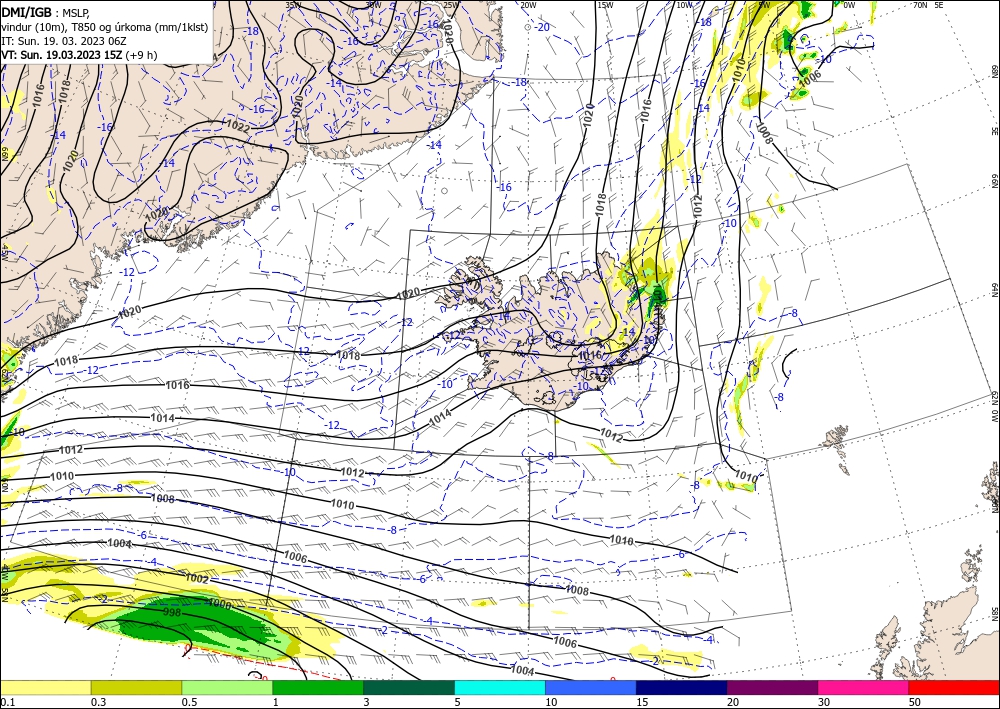Image resolution: width=1000 pixels, height=709 pixels.
Task: Select the green 1 mm legend swatch
Action: tap(318, 687)
